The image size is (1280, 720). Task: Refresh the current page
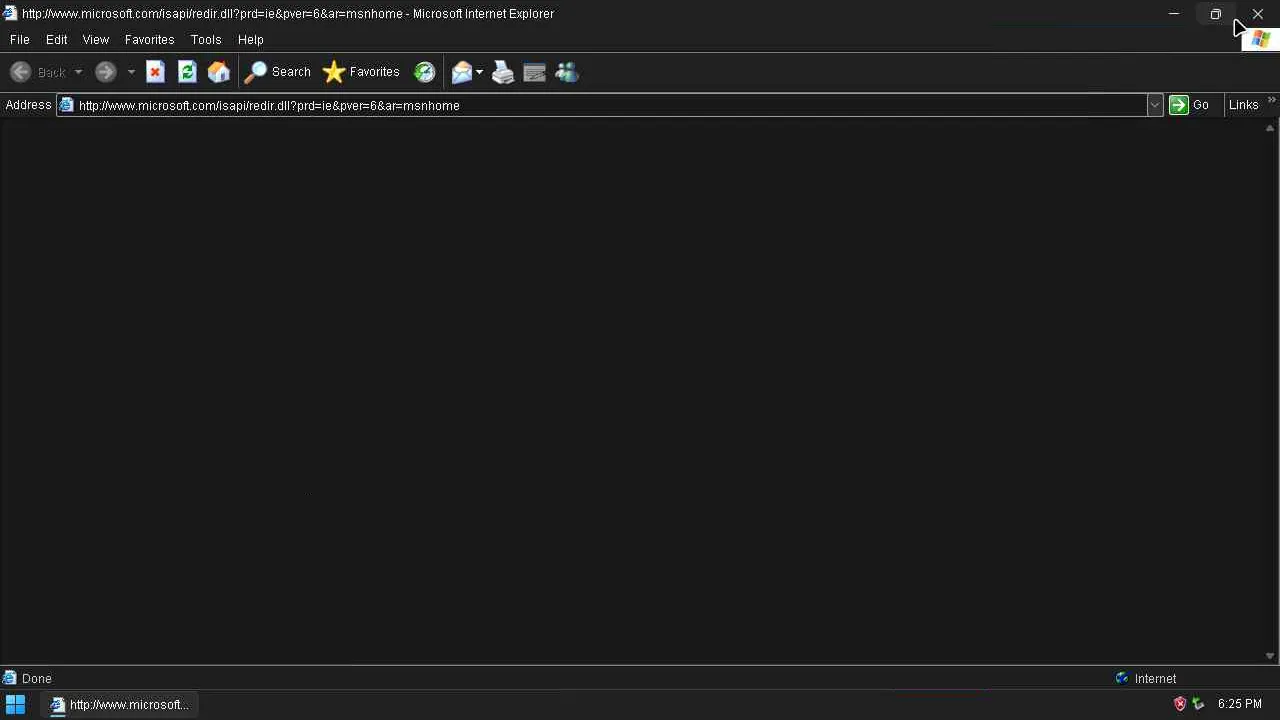(x=187, y=72)
